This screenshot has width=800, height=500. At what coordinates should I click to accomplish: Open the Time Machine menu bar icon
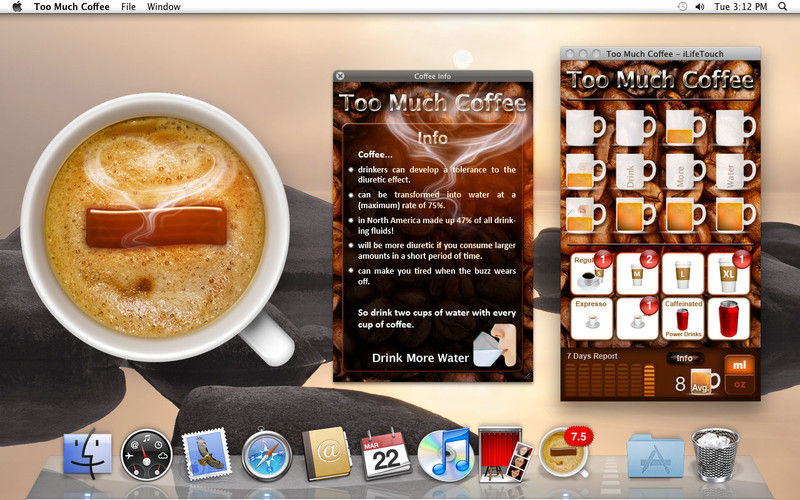(x=682, y=7)
